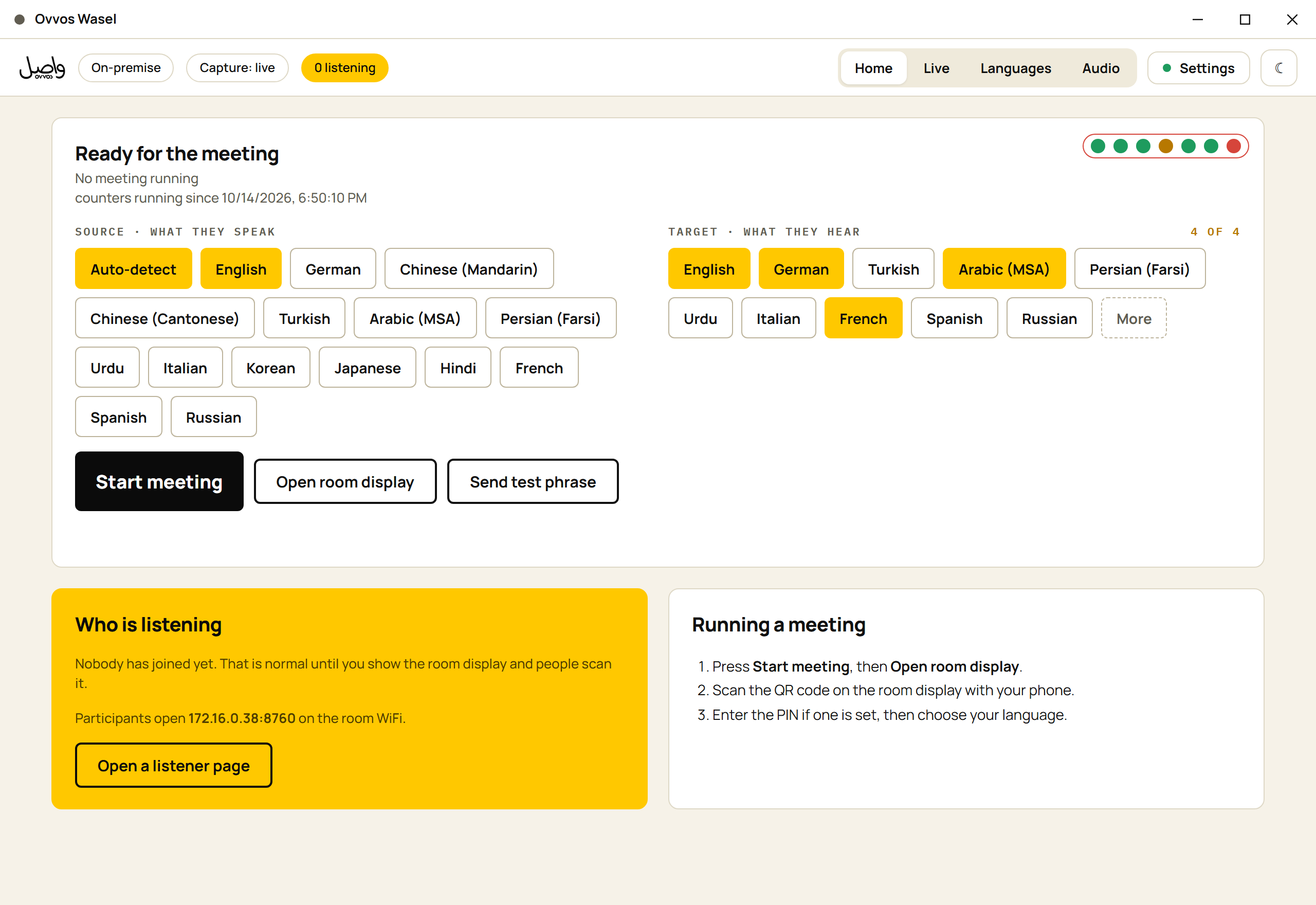Select Korean as source language
The width and height of the screenshot is (1316, 905).
270,368
